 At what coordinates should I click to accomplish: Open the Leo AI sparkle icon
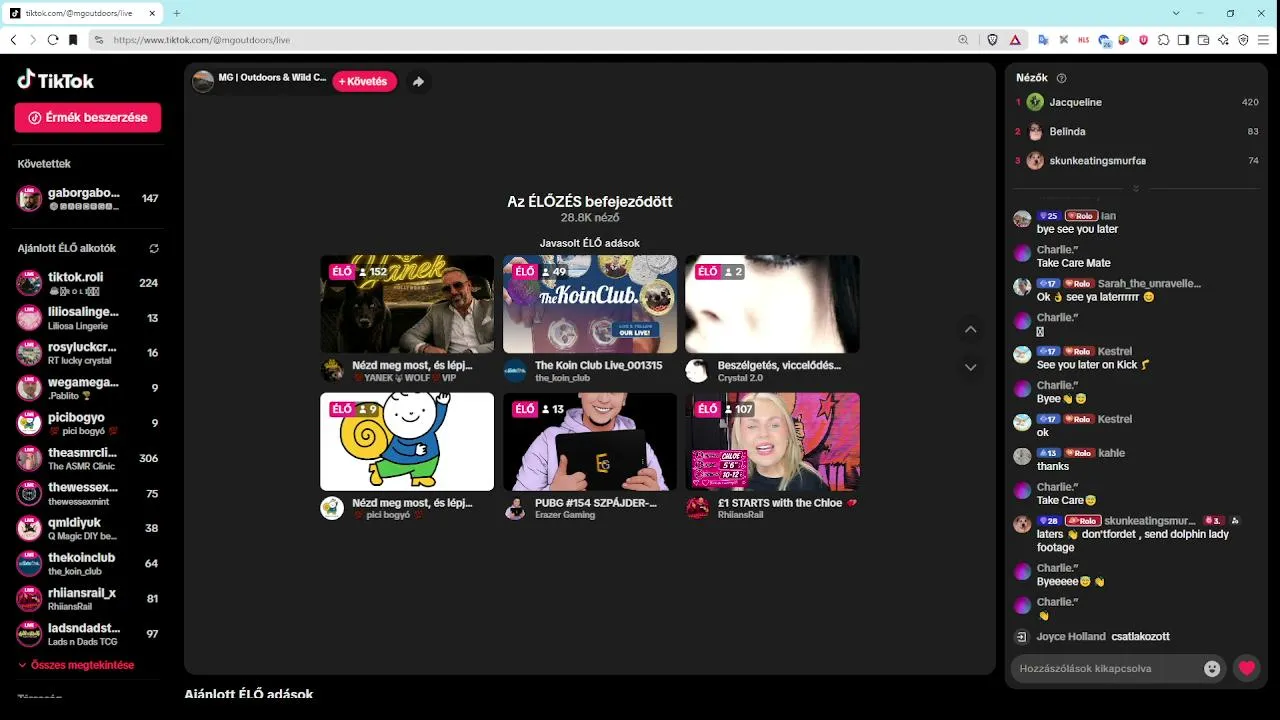(x=1223, y=40)
